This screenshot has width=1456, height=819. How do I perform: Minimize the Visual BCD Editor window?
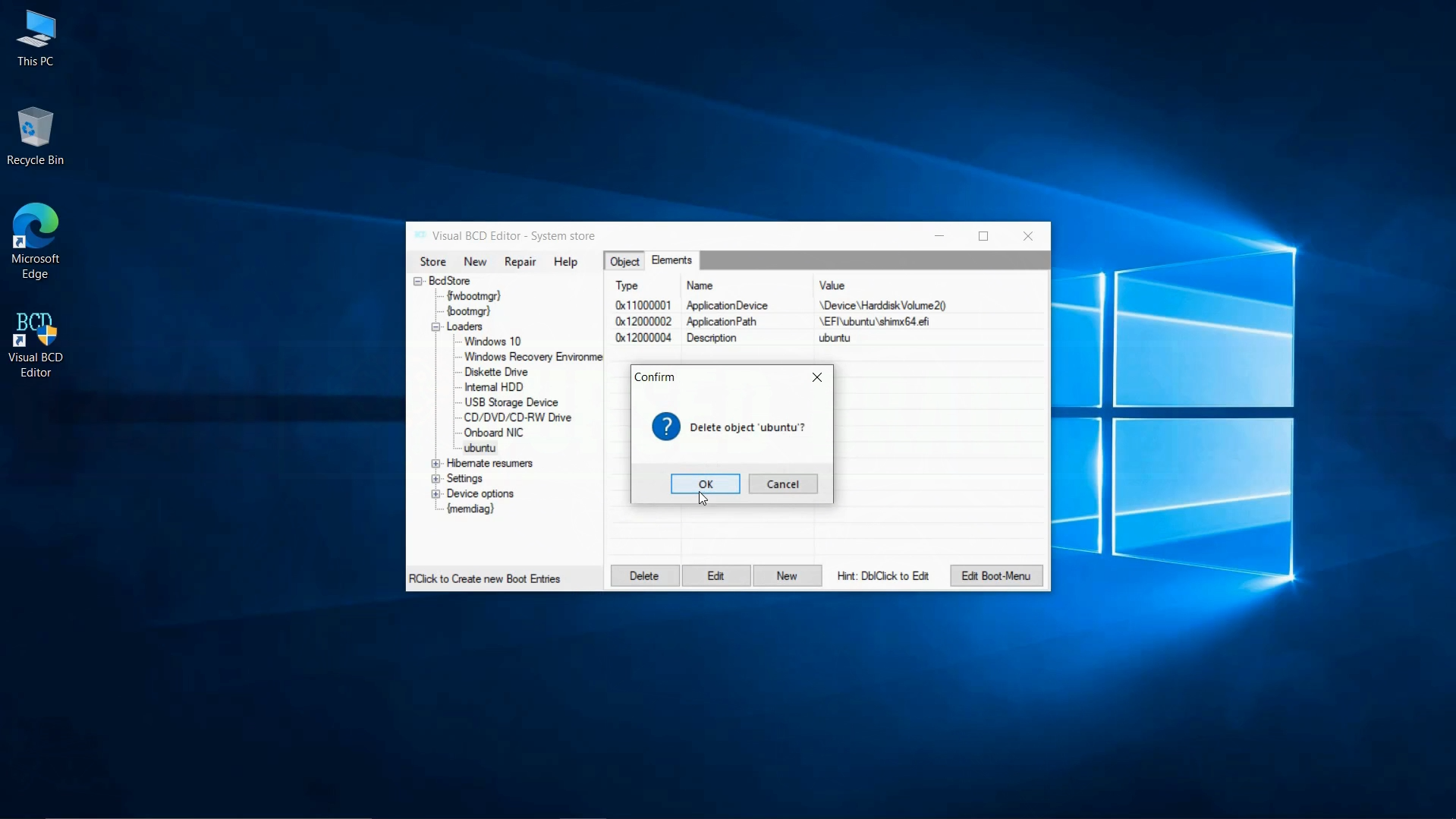pos(939,236)
